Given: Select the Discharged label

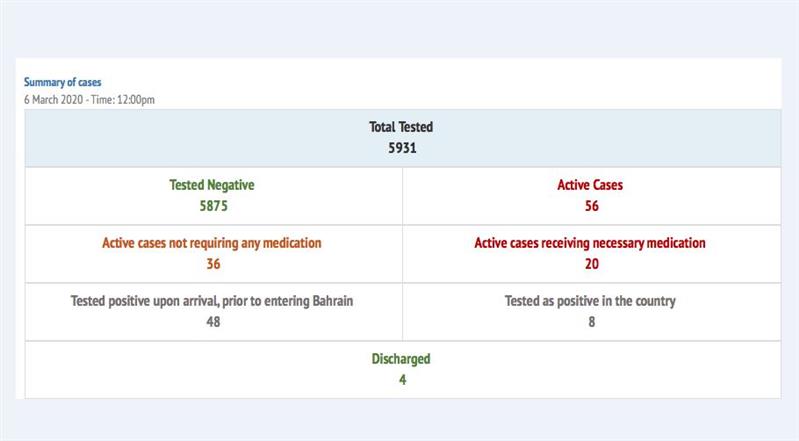Looking at the screenshot, I should pyautogui.click(x=402, y=359).
